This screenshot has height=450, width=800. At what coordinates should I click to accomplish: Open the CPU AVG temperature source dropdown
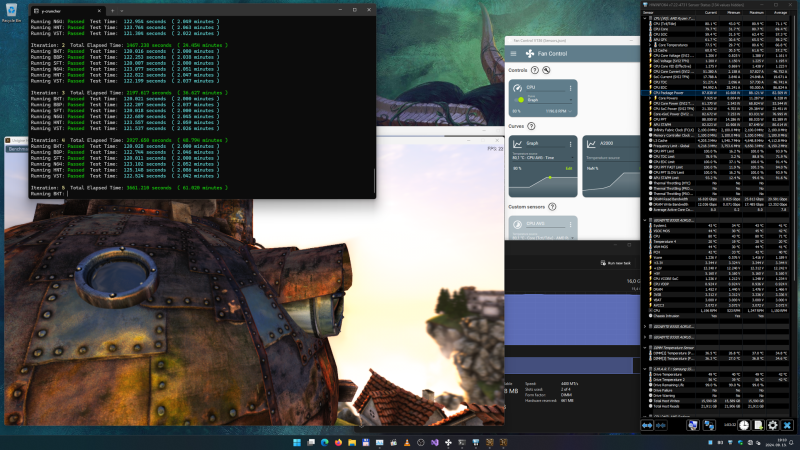pos(542,236)
